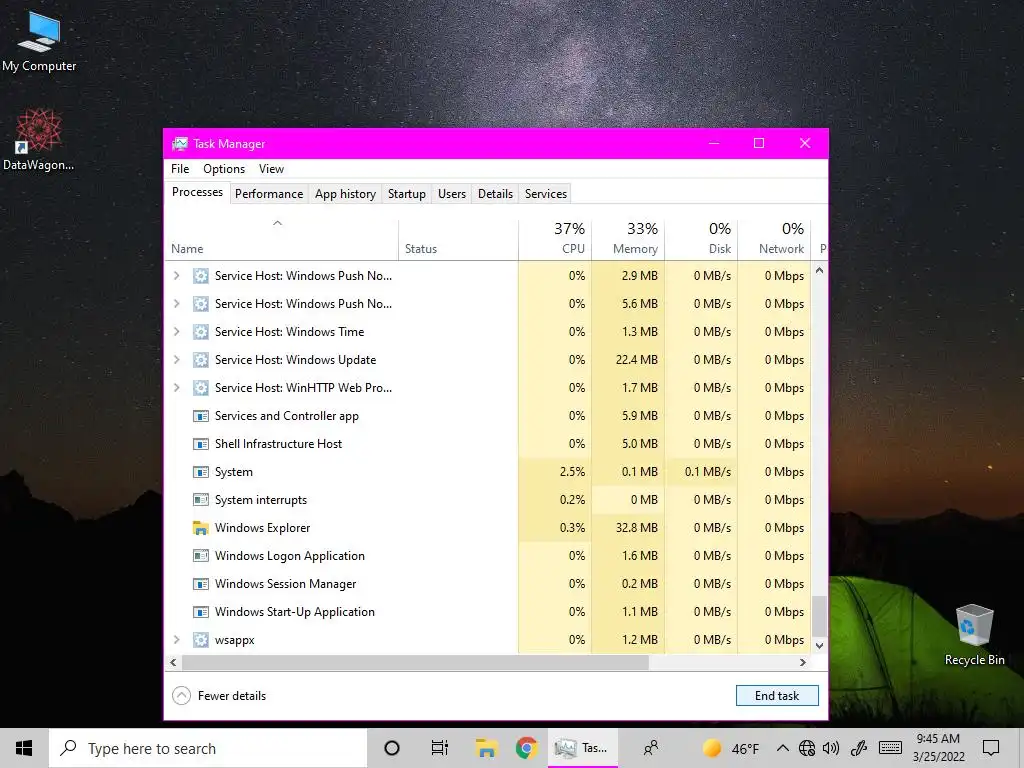Expand first Service Host: Windows Push No... row
The image size is (1024, 768).
(176, 276)
